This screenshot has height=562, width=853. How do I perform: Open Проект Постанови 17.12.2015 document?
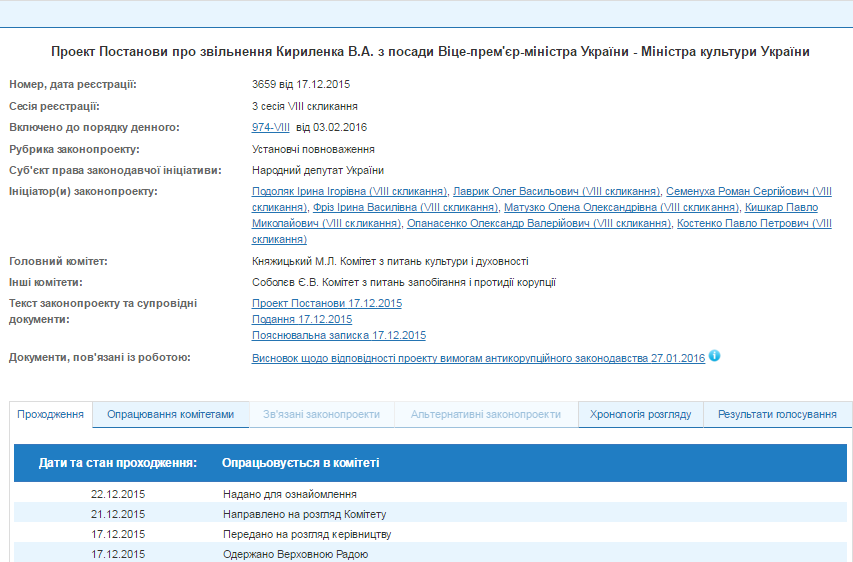(327, 303)
